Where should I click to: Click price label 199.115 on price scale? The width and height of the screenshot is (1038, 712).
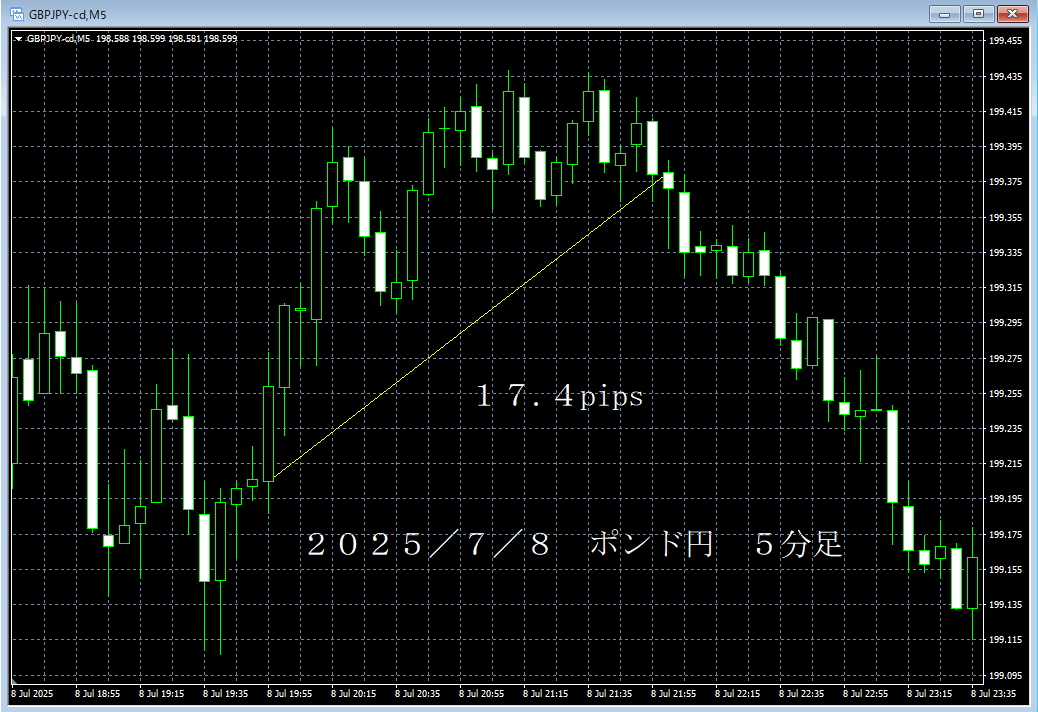[1006, 640]
